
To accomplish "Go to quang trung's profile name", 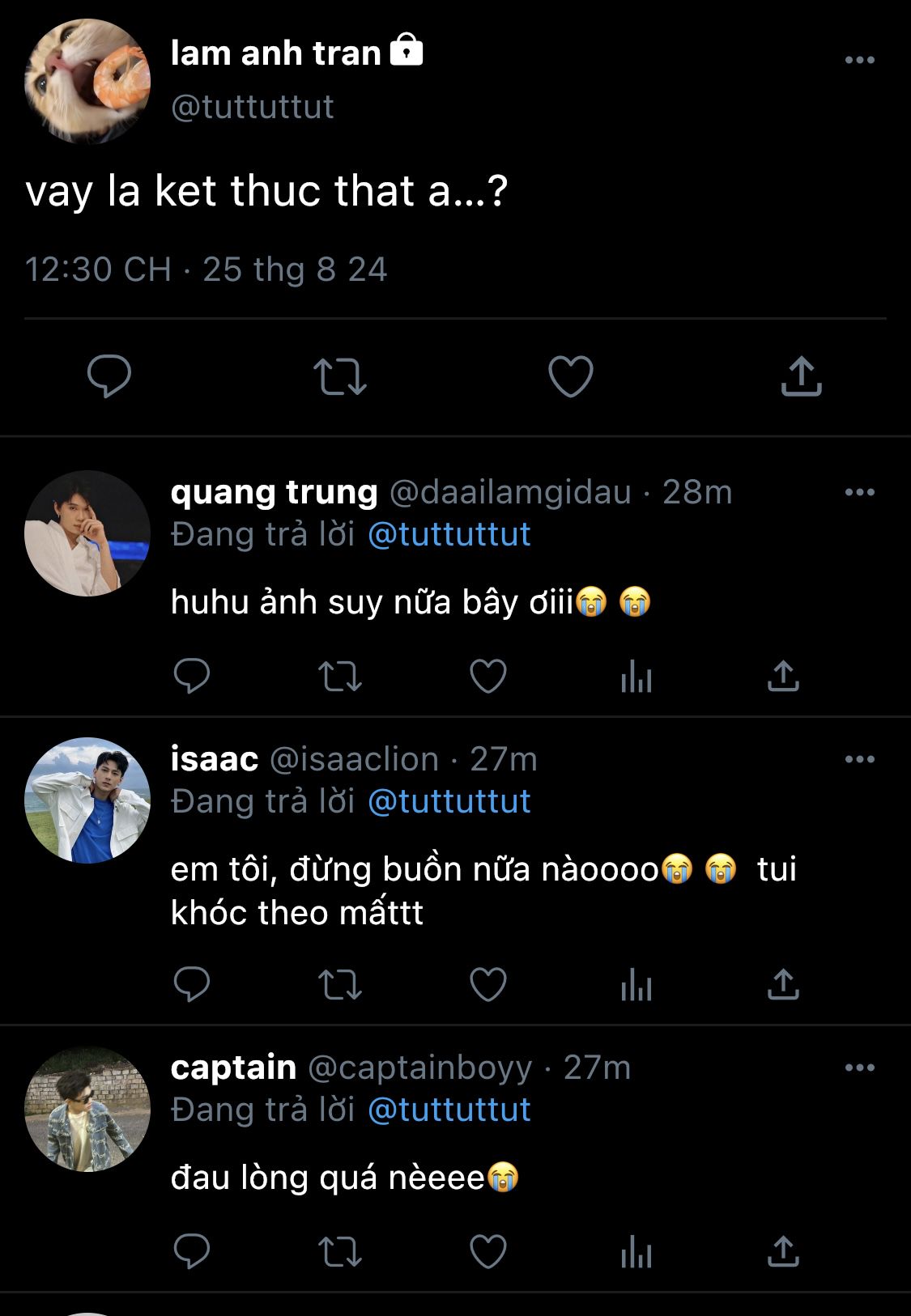I will 274,492.
